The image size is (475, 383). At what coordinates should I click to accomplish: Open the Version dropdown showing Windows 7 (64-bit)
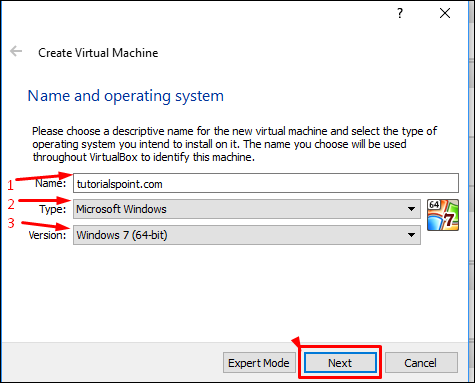coord(247,235)
